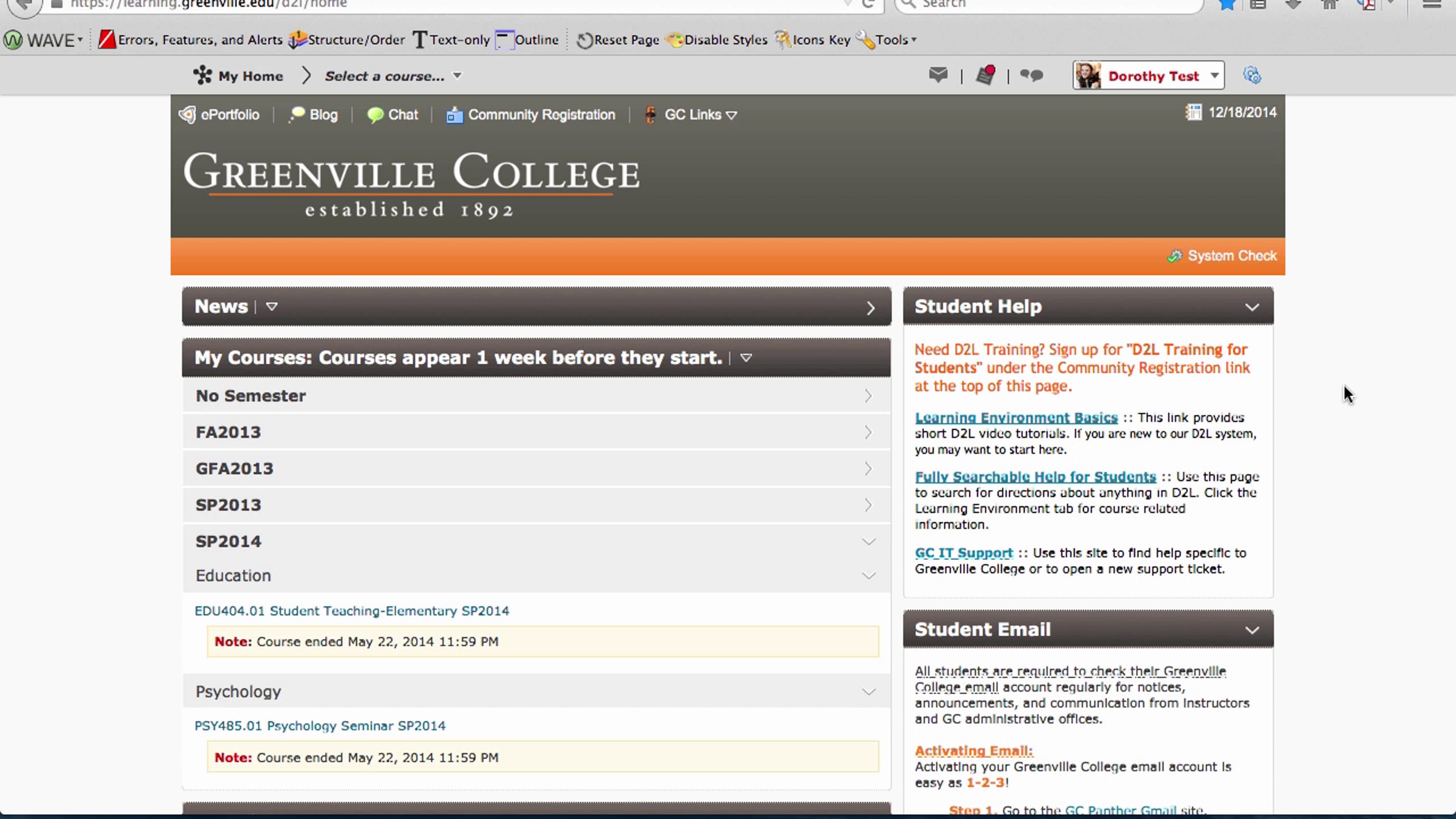Collapse the Student Email widget

click(1252, 630)
